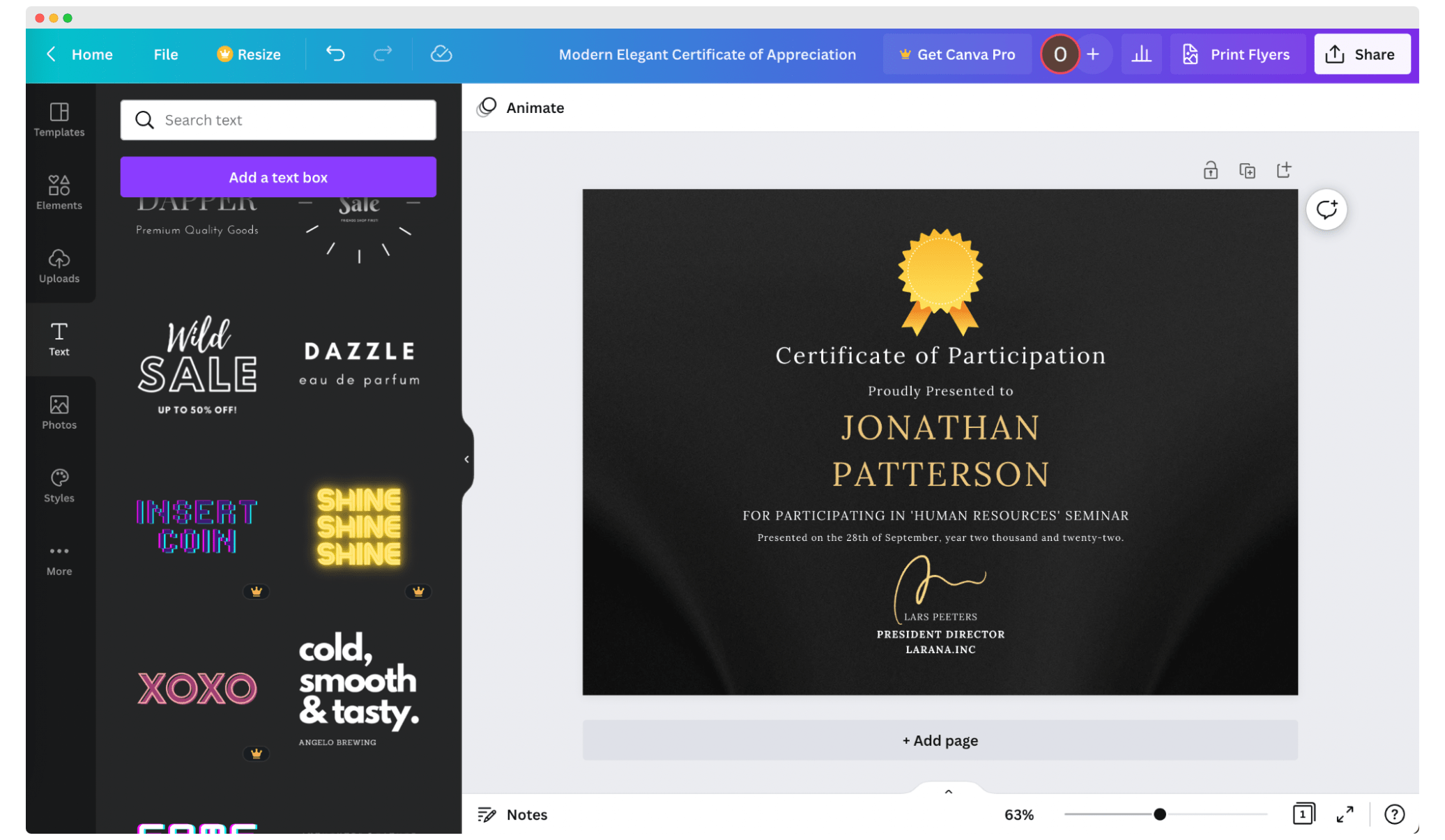Select the Text panel tab
Viewport: 1445px width, 840px height.
(59, 339)
